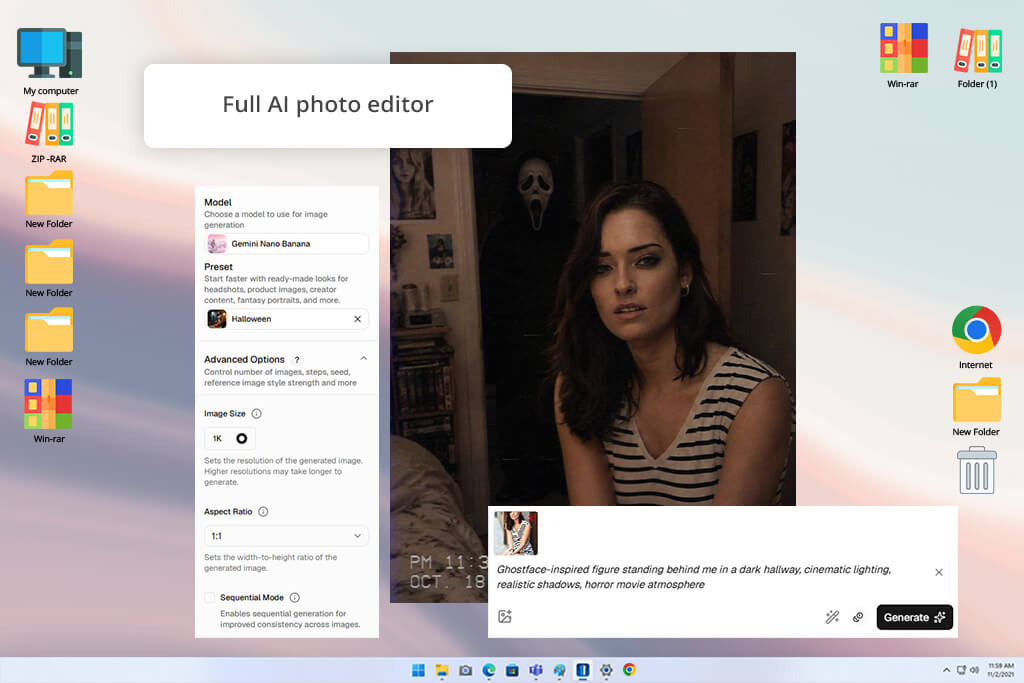Clear the prompt with the X icon

click(938, 572)
